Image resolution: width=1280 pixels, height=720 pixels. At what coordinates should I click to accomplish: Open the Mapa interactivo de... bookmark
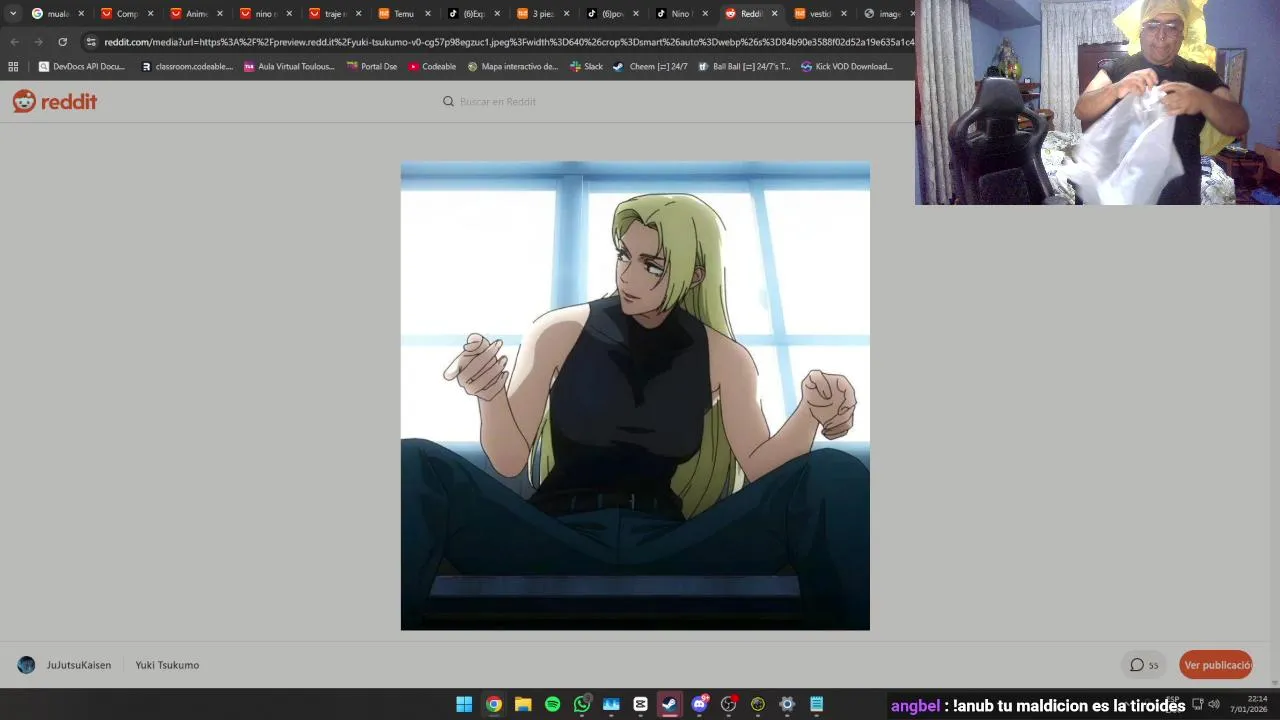513,67
